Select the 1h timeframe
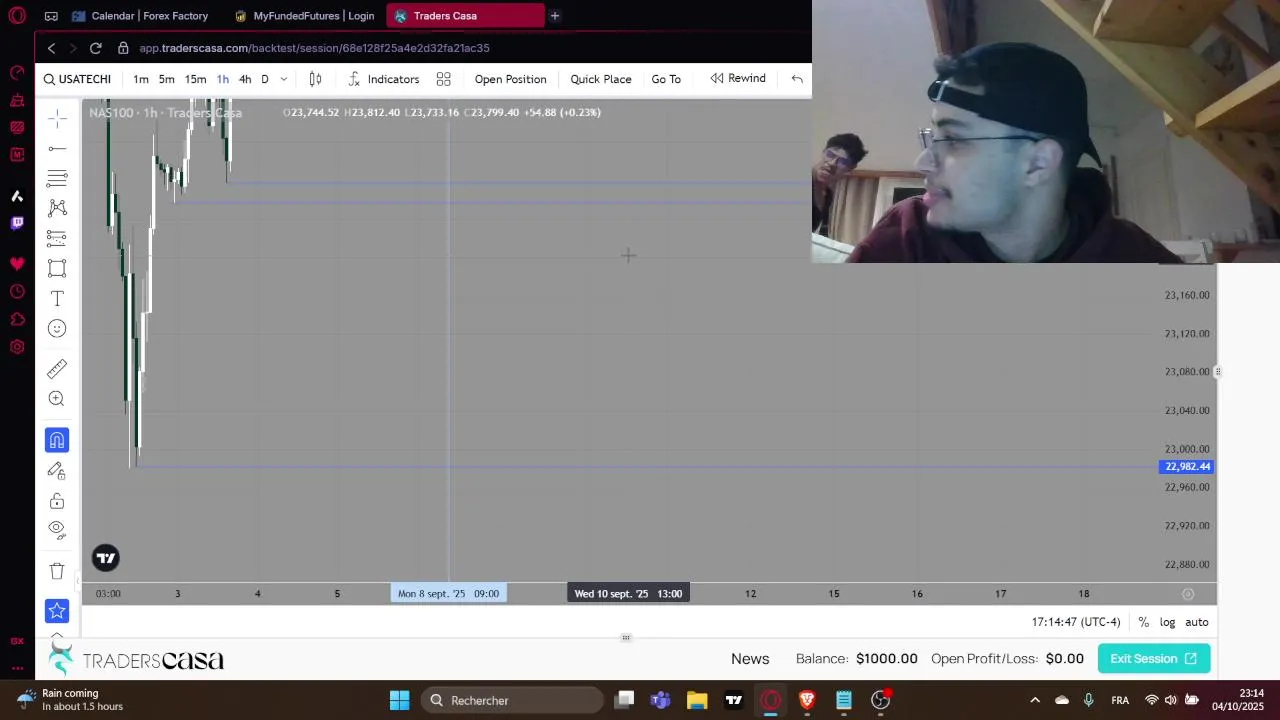The image size is (1280, 720). pyautogui.click(x=223, y=79)
